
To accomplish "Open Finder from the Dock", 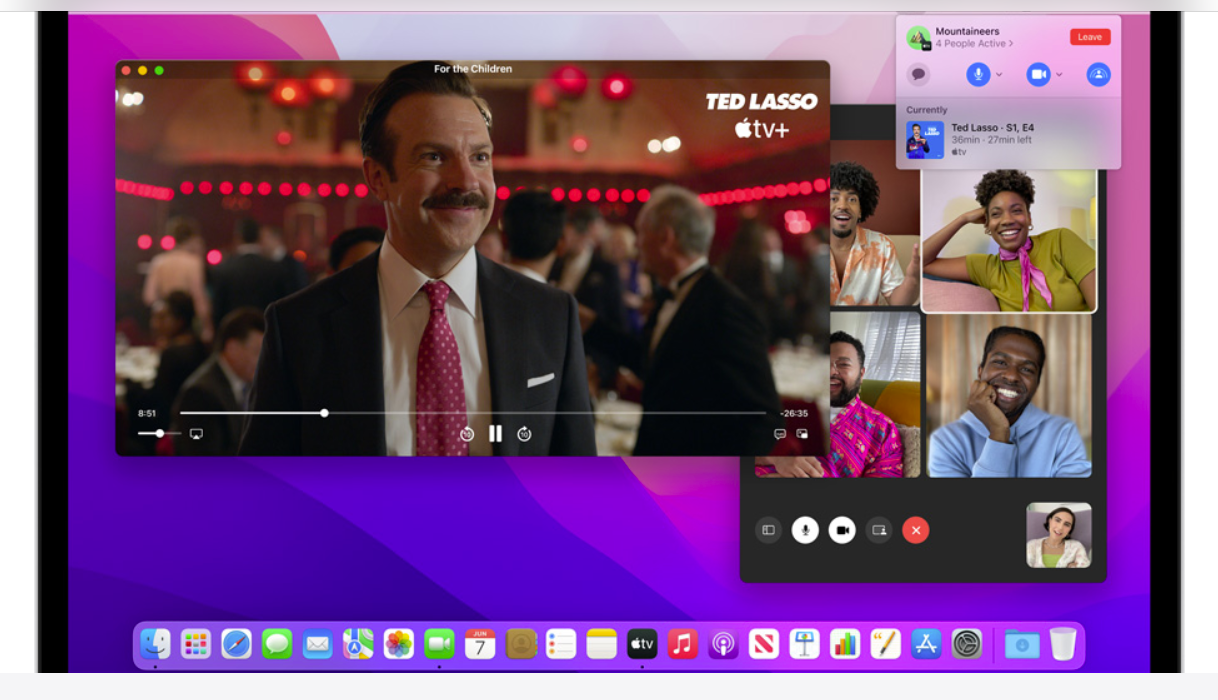I will pos(155,644).
